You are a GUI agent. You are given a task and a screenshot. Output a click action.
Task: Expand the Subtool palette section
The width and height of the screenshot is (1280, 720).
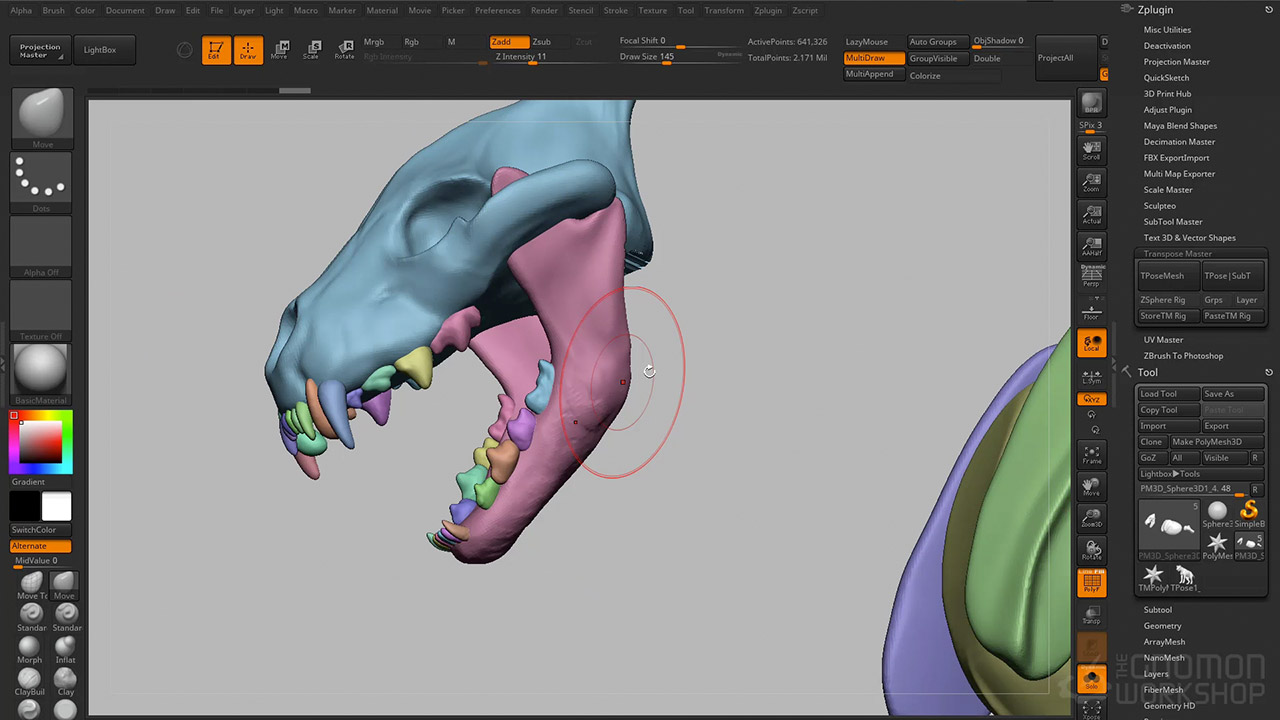[x=1157, y=610]
